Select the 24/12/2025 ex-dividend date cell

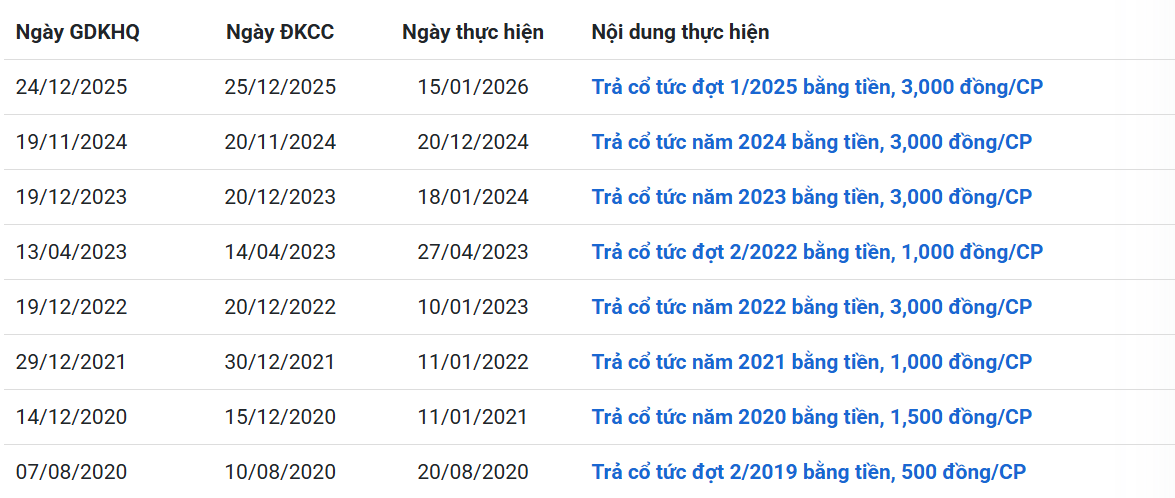tap(72, 87)
